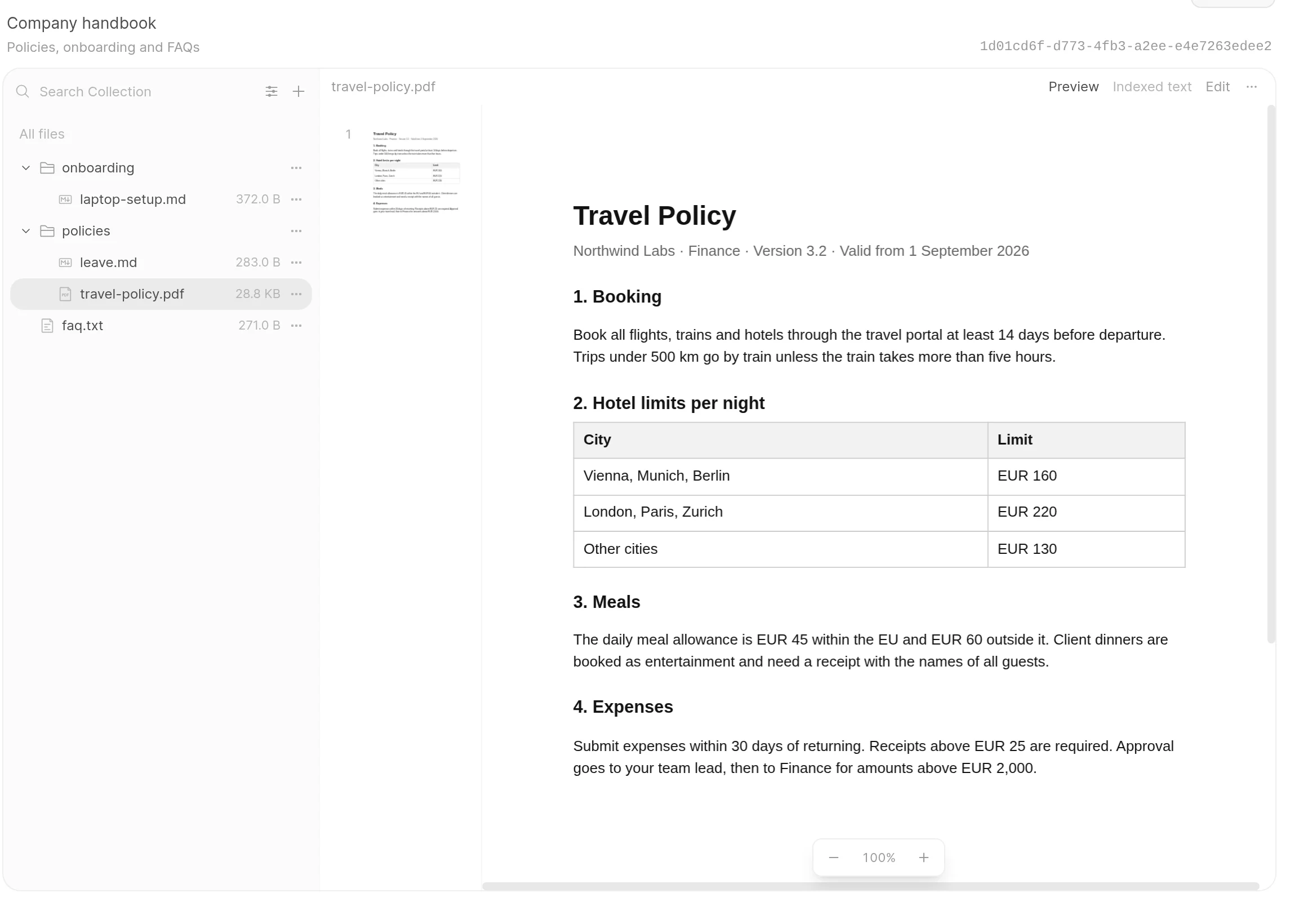Click the Vienna, Munich, Berlin cell
The width and height of the screenshot is (1290, 924).
coord(780,477)
